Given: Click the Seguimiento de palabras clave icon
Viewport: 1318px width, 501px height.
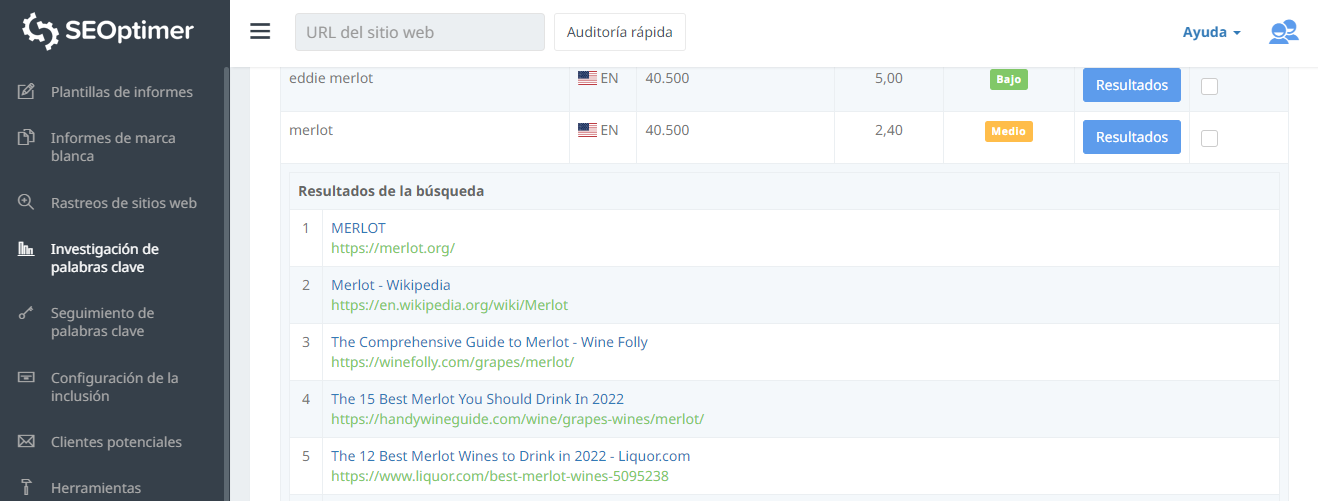Looking at the screenshot, I should point(28,313).
